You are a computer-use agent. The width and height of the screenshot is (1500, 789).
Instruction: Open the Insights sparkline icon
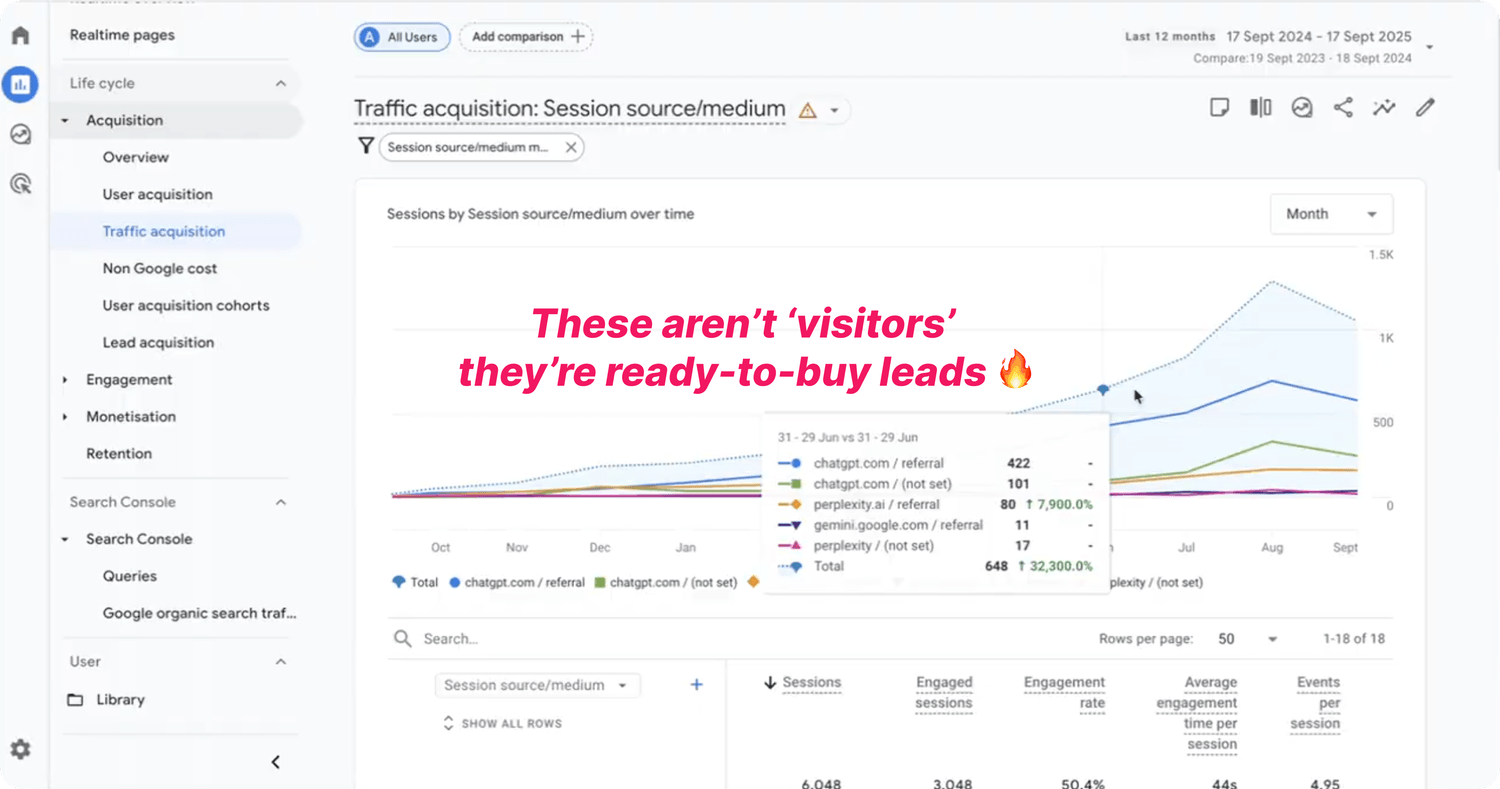pos(1384,108)
